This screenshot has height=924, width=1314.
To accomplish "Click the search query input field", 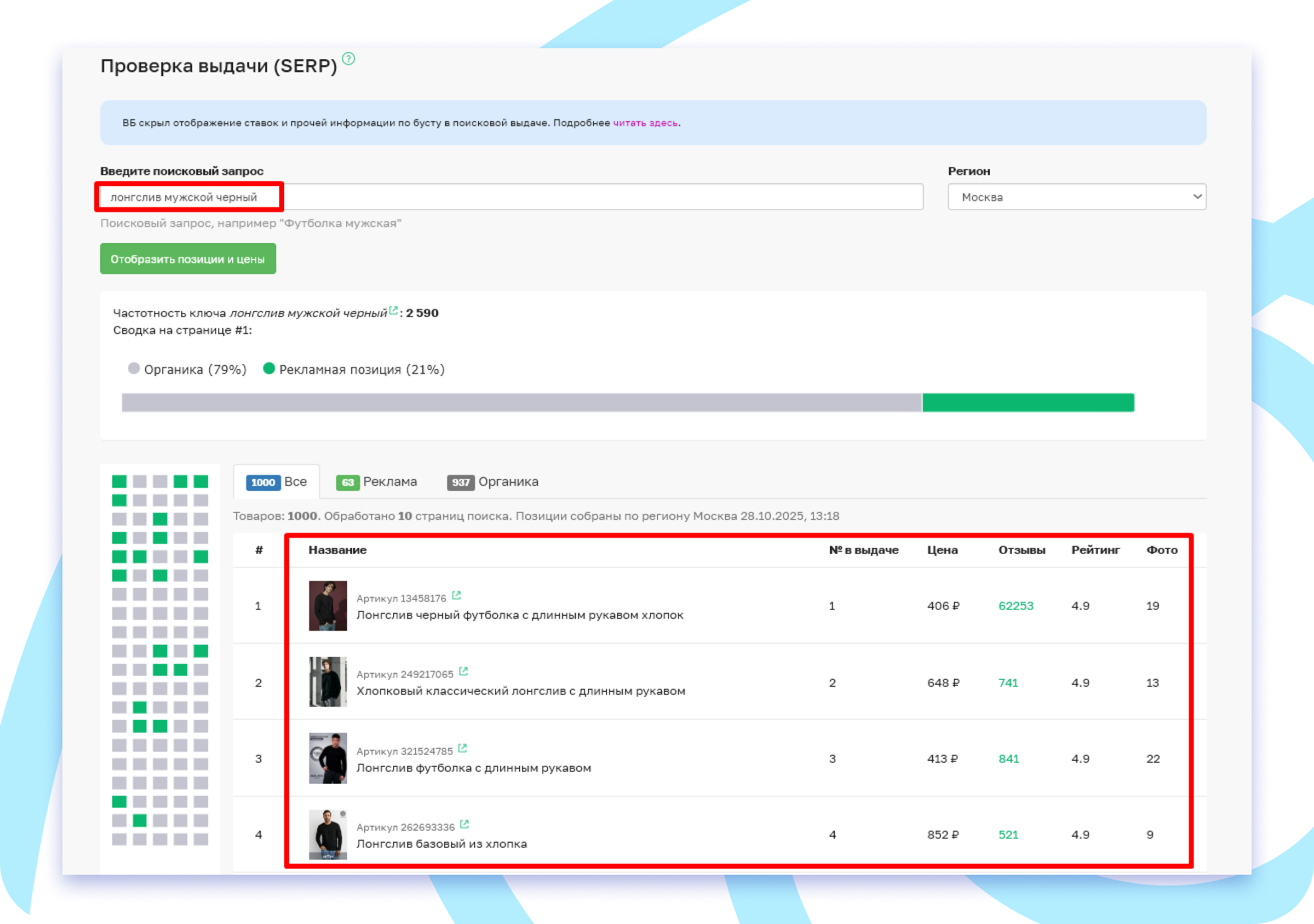I will click(x=401, y=197).
